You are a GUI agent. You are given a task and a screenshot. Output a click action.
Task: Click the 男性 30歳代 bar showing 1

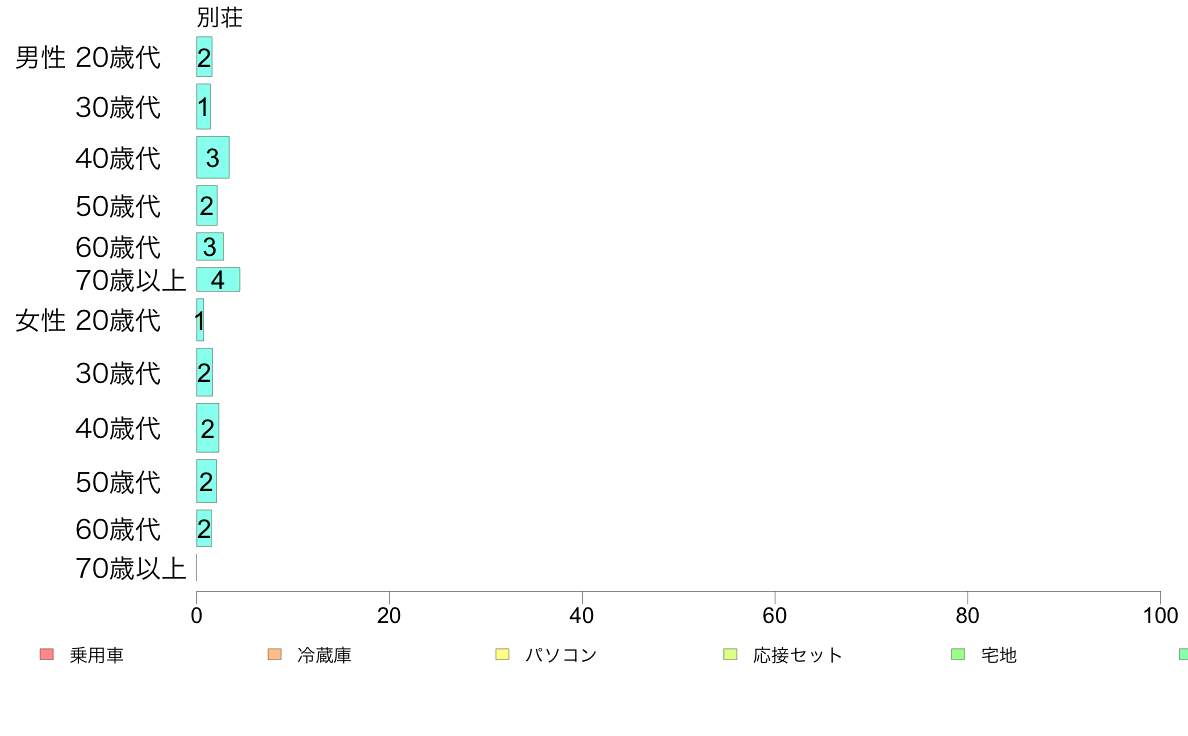tap(204, 107)
